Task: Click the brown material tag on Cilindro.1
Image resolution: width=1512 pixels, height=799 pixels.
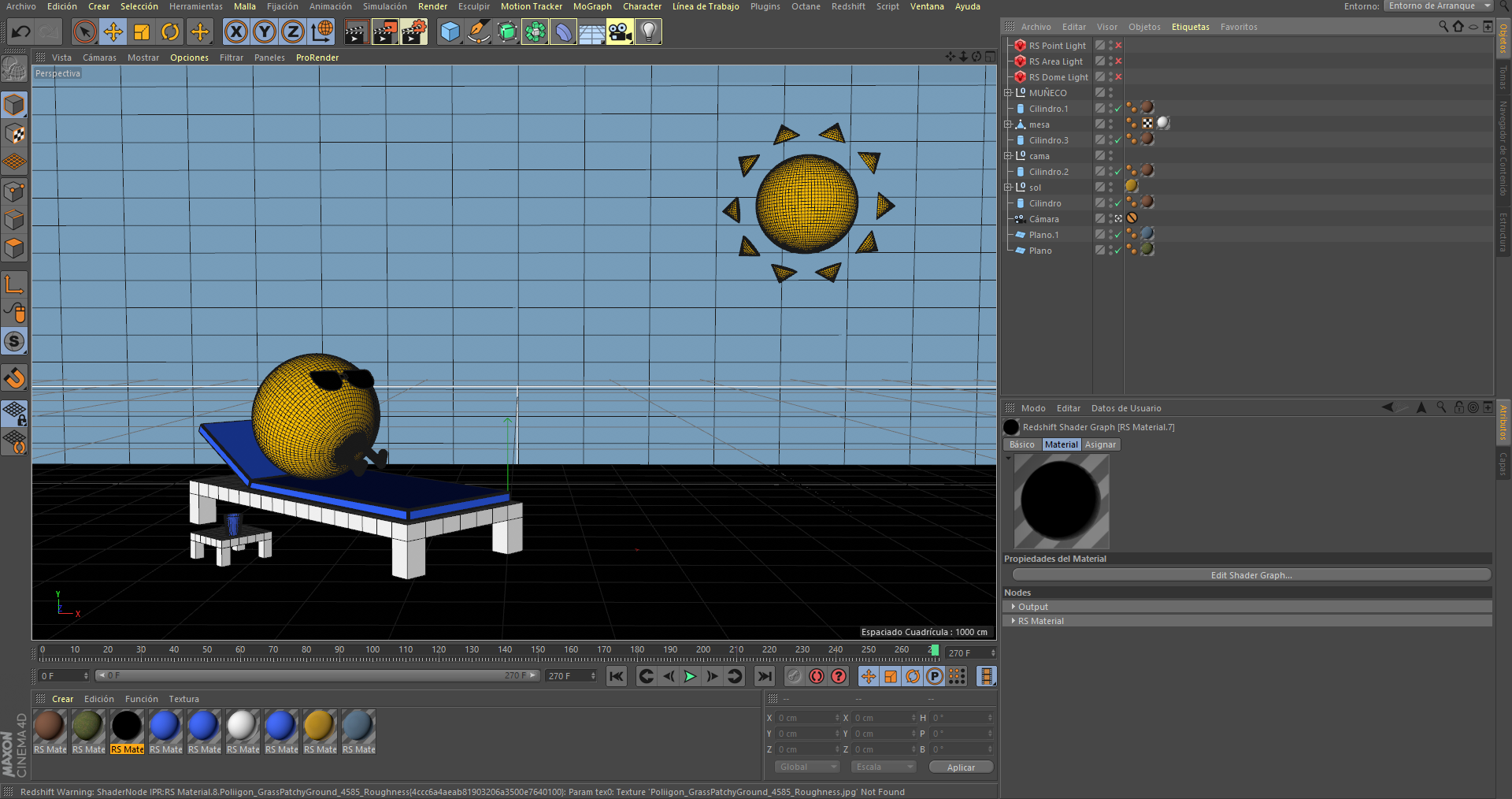Action: click(x=1147, y=107)
